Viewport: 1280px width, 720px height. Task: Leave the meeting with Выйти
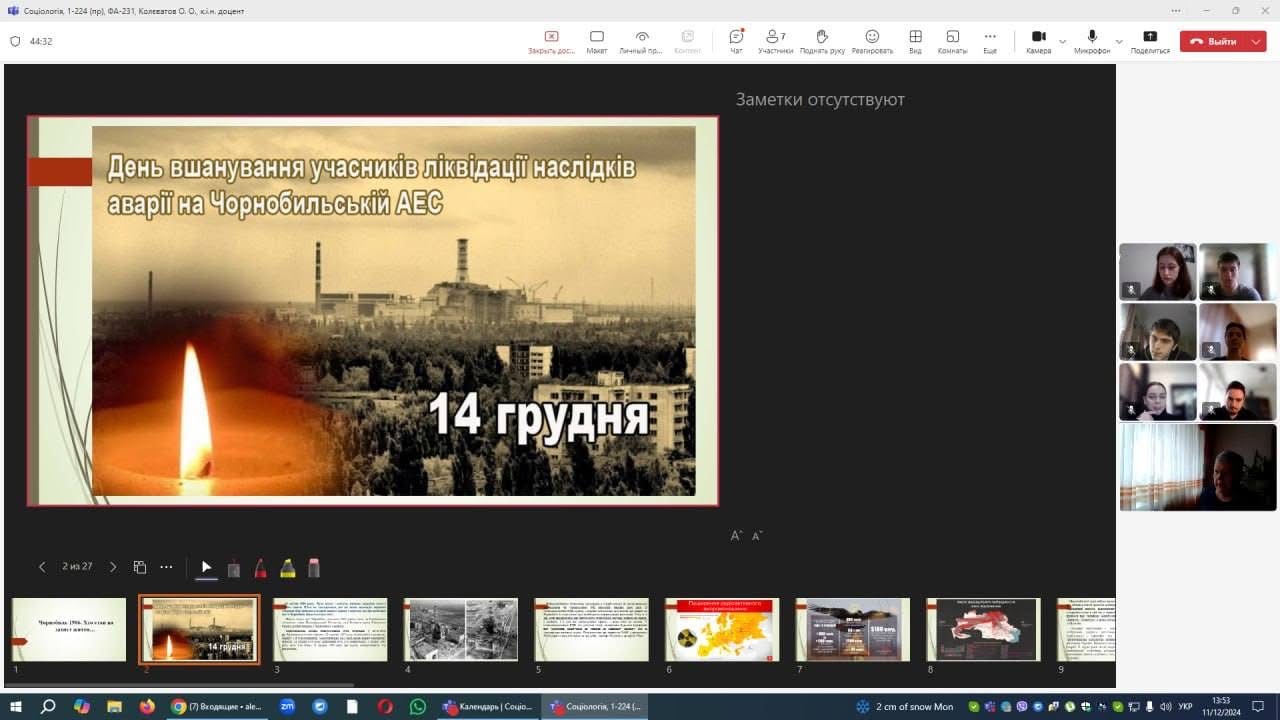point(1213,42)
